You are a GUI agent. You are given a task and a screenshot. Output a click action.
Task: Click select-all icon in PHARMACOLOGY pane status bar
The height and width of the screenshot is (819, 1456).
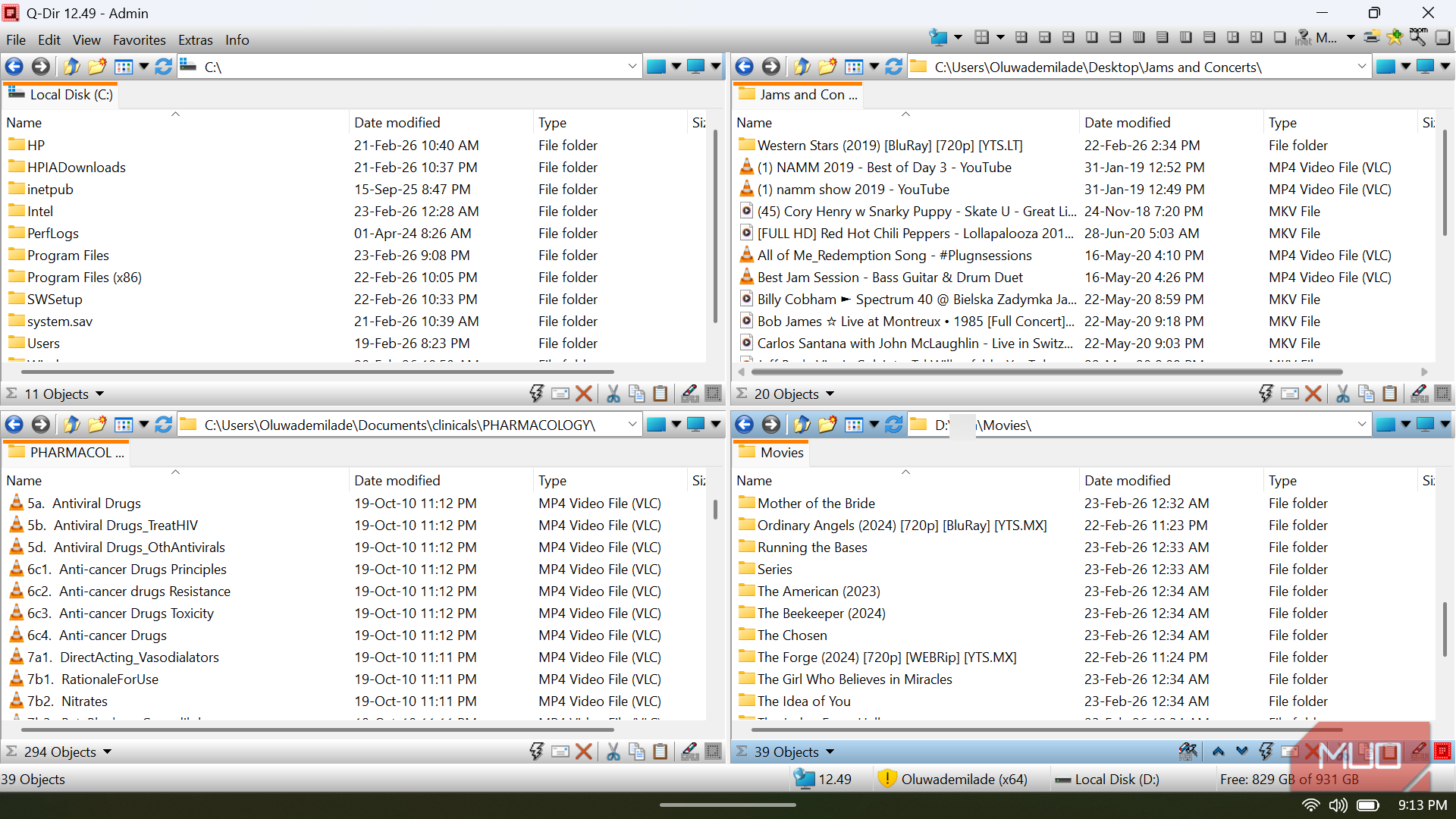713,752
